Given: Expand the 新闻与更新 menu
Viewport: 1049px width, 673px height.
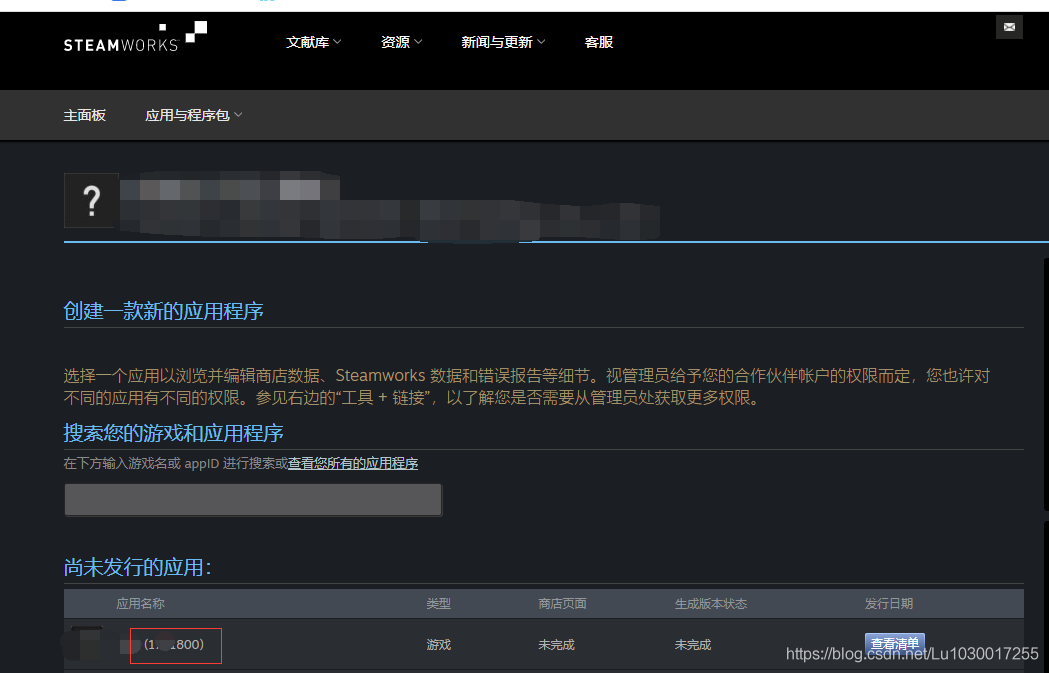Looking at the screenshot, I should pyautogui.click(x=503, y=42).
